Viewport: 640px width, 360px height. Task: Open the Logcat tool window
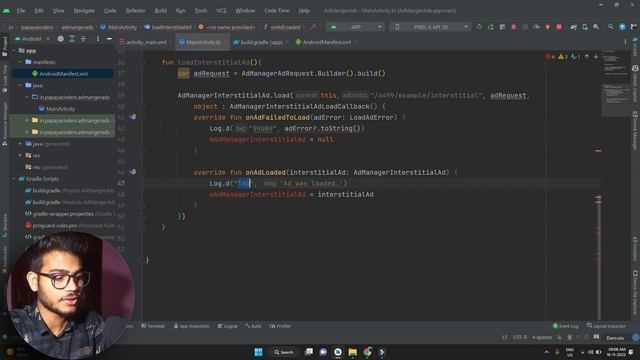(x=227, y=326)
